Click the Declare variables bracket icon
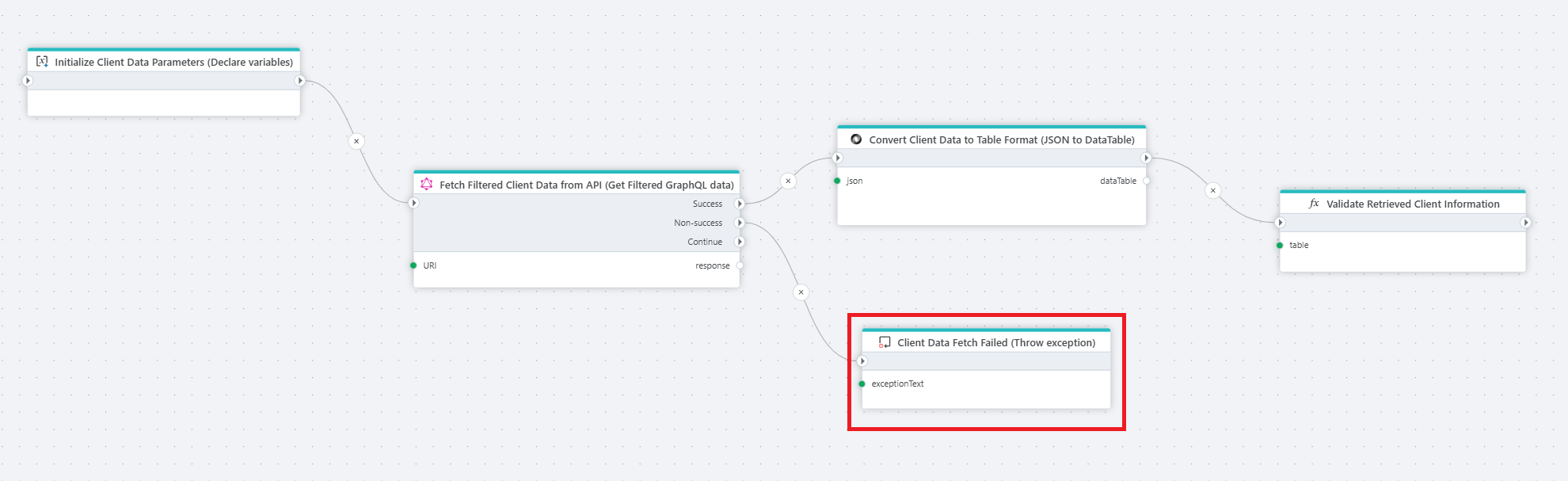Screen dimensions: 1568x481 pyautogui.click(x=42, y=62)
